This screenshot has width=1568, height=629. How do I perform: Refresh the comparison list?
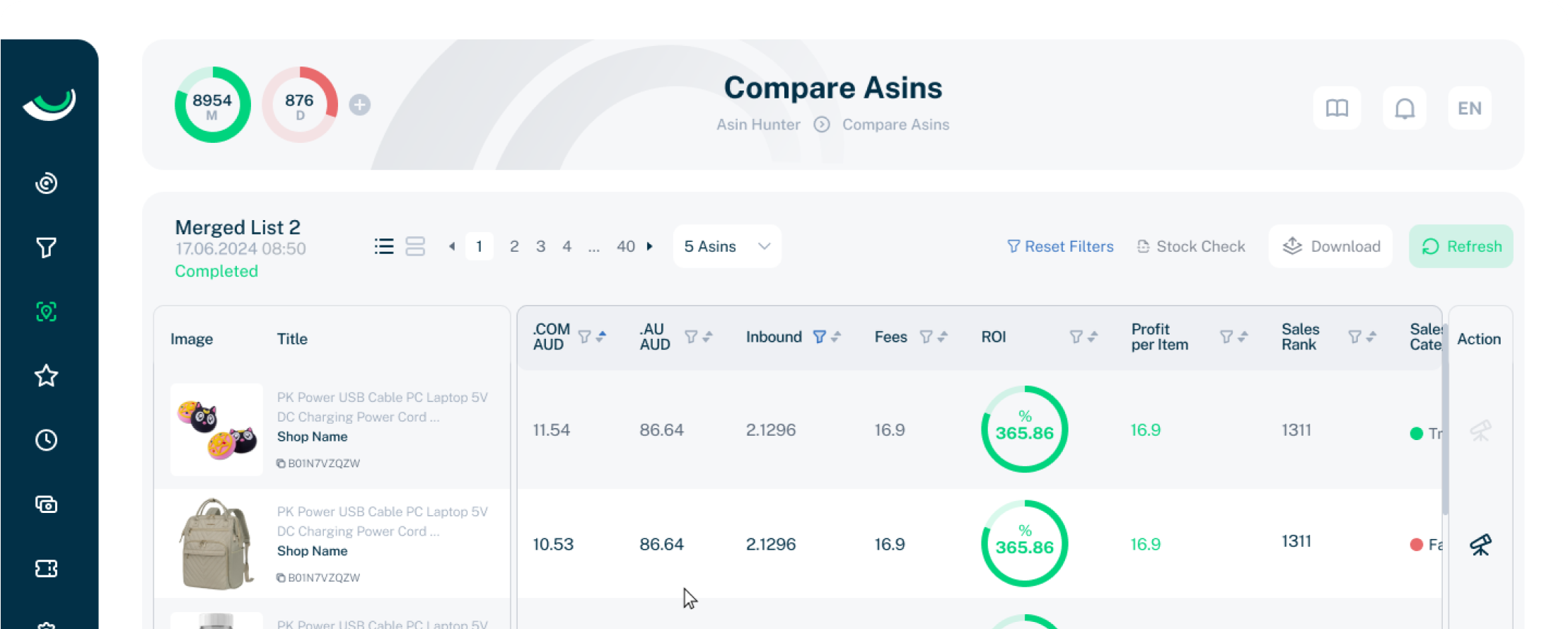point(1461,246)
